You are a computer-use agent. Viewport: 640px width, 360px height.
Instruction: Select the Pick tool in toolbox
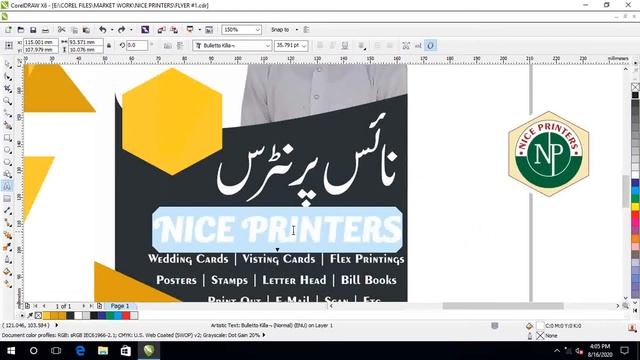pyautogui.click(x=7, y=64)
